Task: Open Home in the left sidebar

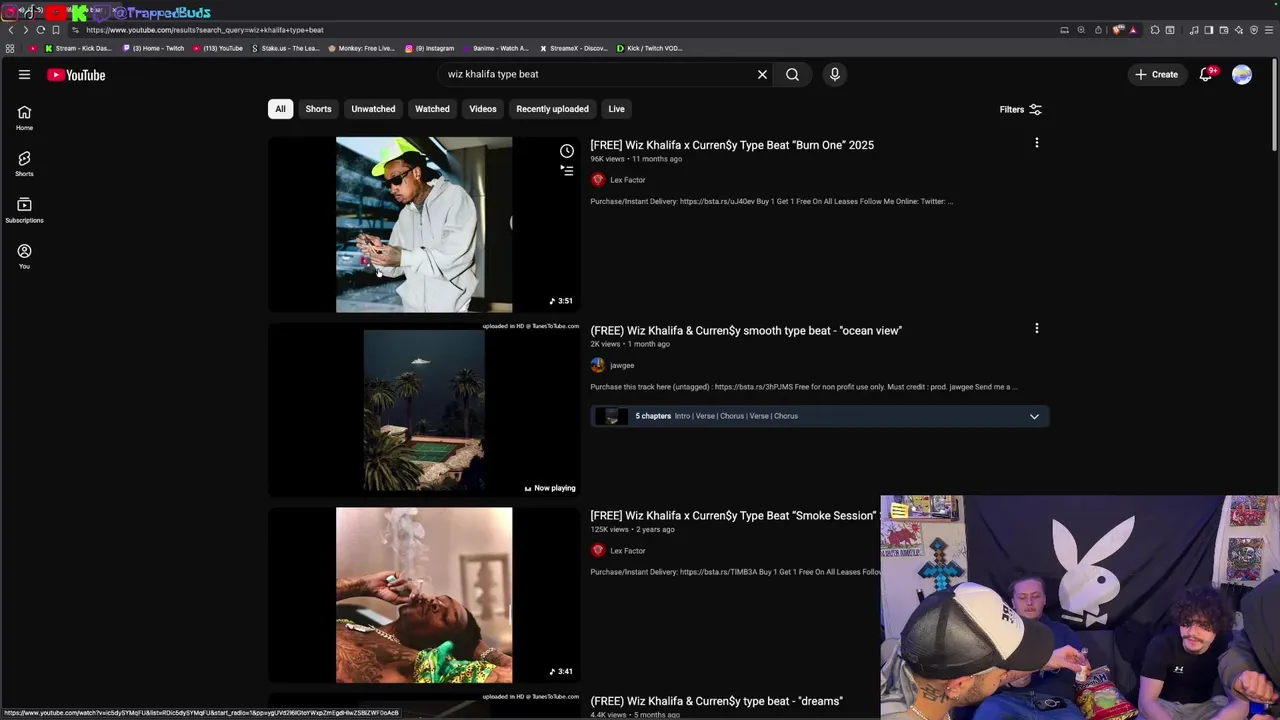Action: (x=24, y=118)
